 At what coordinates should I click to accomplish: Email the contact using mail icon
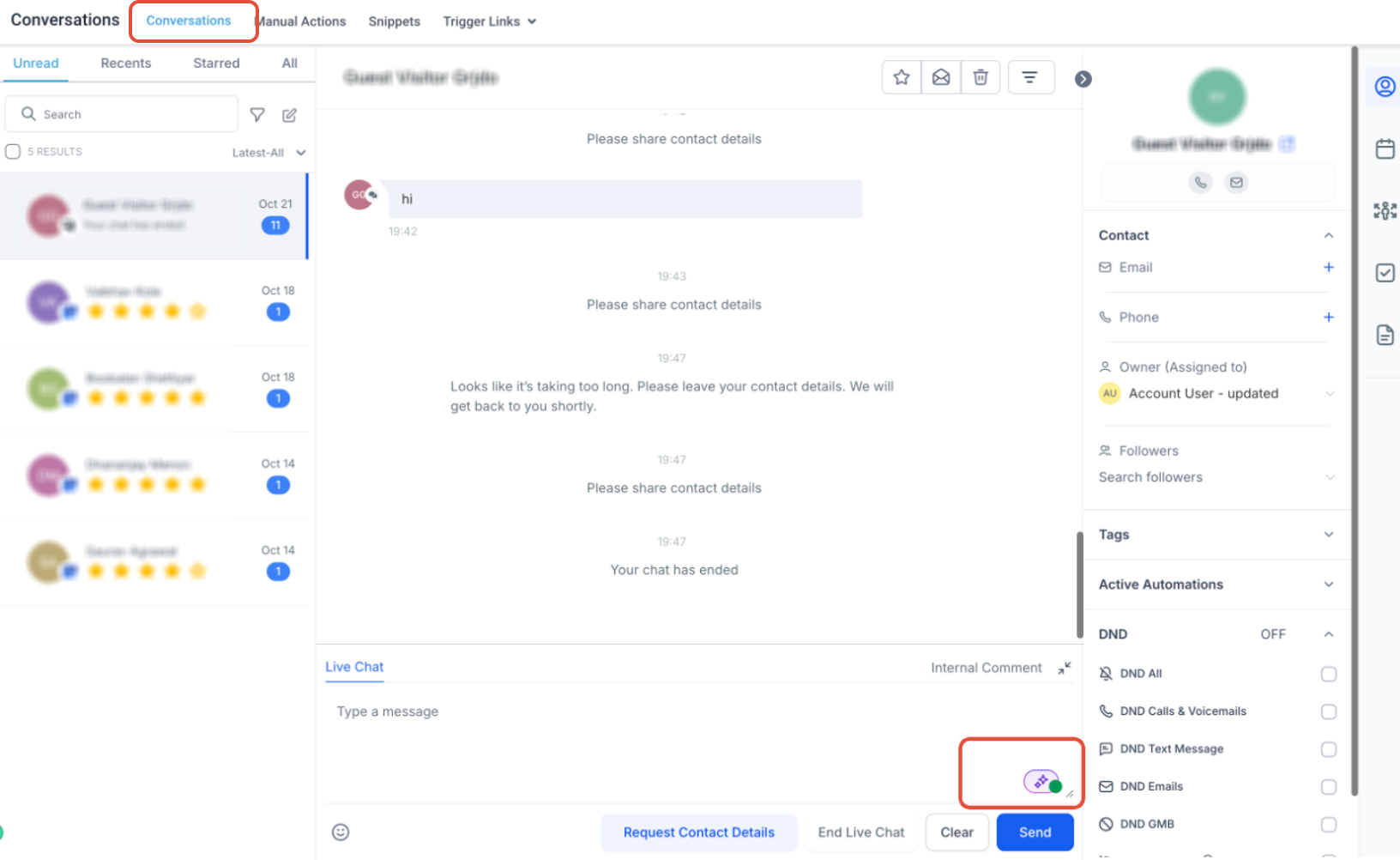tap(1236, 182)
